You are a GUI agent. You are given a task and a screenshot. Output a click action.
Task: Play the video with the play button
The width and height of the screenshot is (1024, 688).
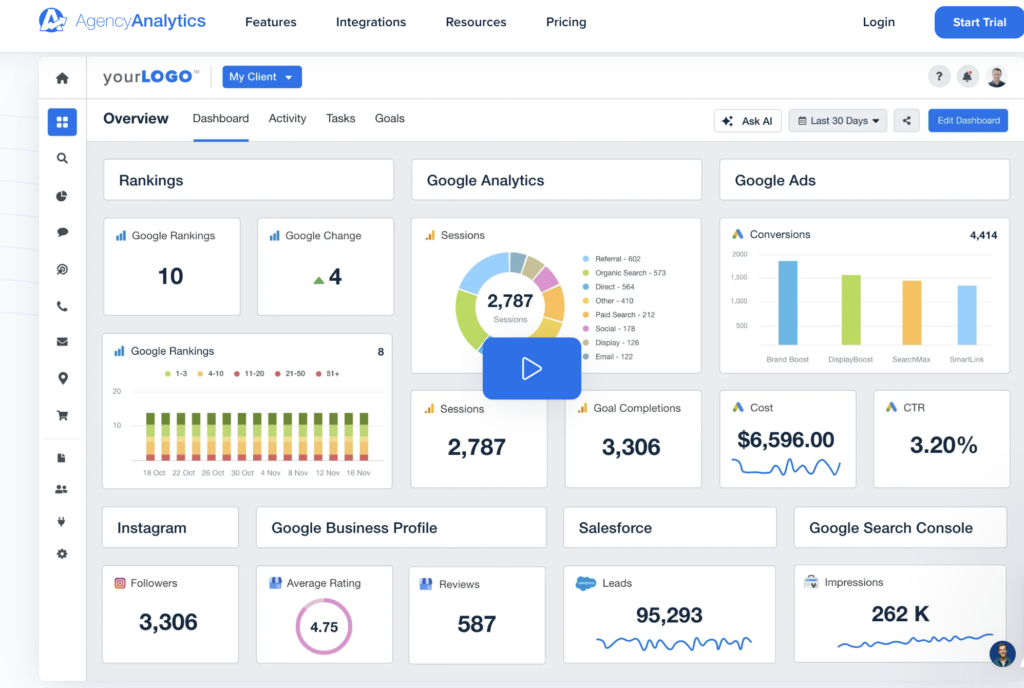pyautogui.click(x=532, y=368)
